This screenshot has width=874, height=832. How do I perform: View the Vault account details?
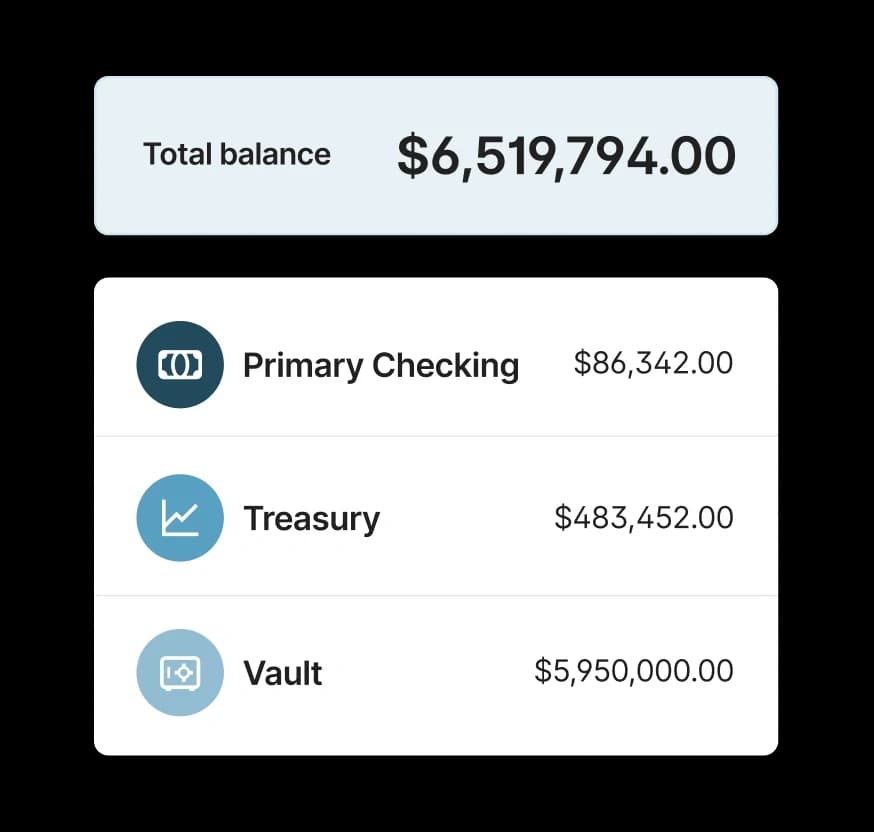click(435, 672)
